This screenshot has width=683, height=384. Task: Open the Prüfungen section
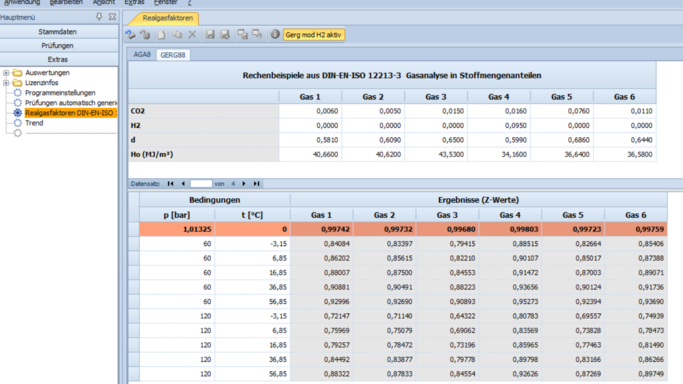pyautogui.click(x=58, y=46)
